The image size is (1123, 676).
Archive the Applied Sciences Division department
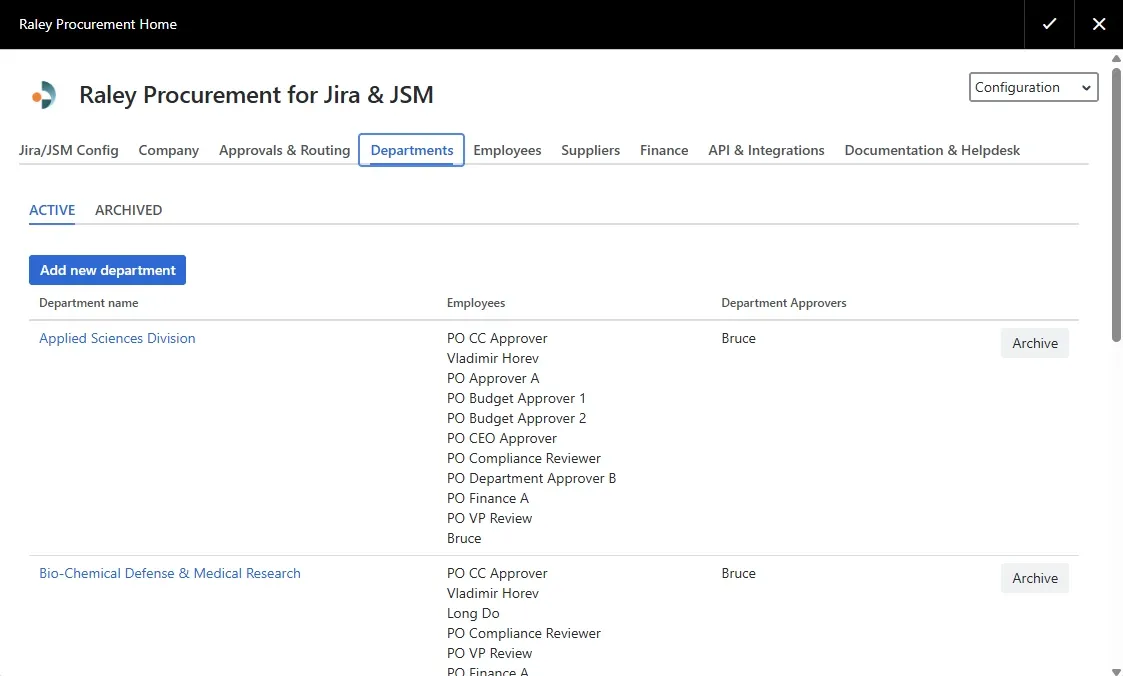click(1034, 343)
